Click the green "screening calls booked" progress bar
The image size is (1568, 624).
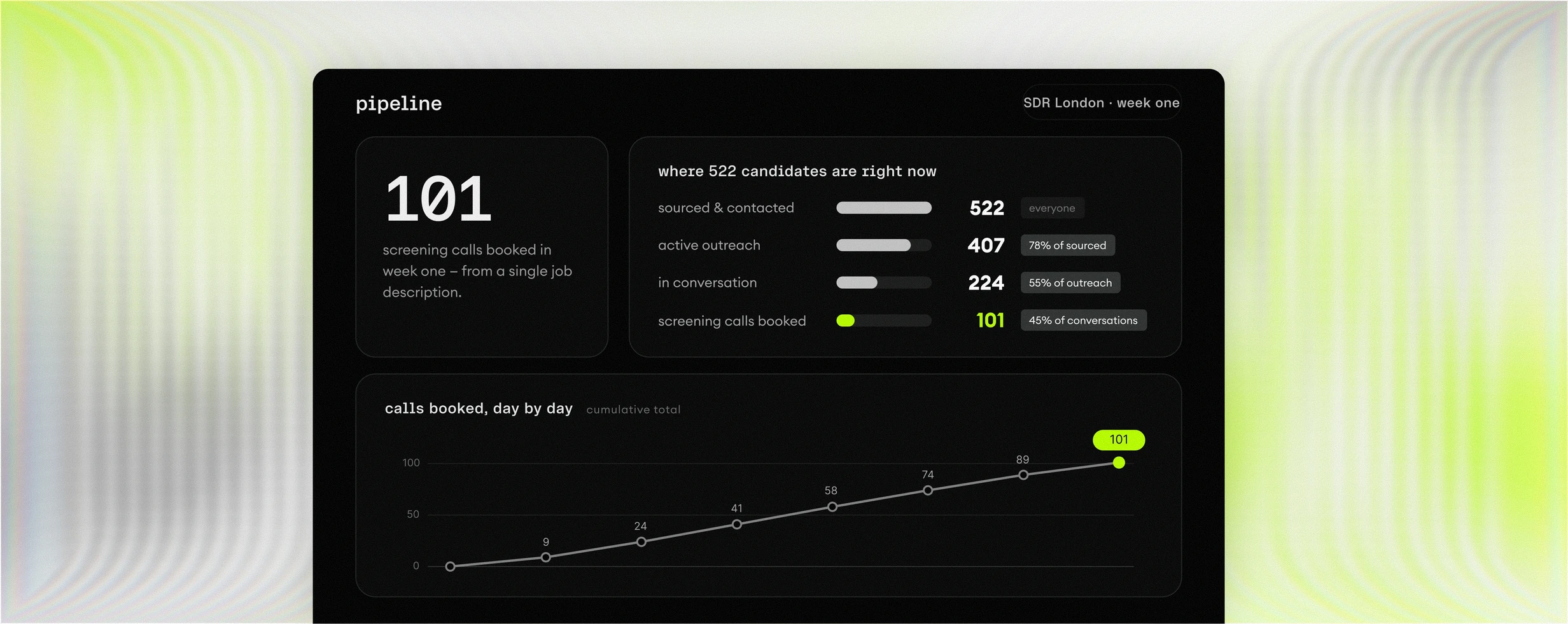point(884,321)
